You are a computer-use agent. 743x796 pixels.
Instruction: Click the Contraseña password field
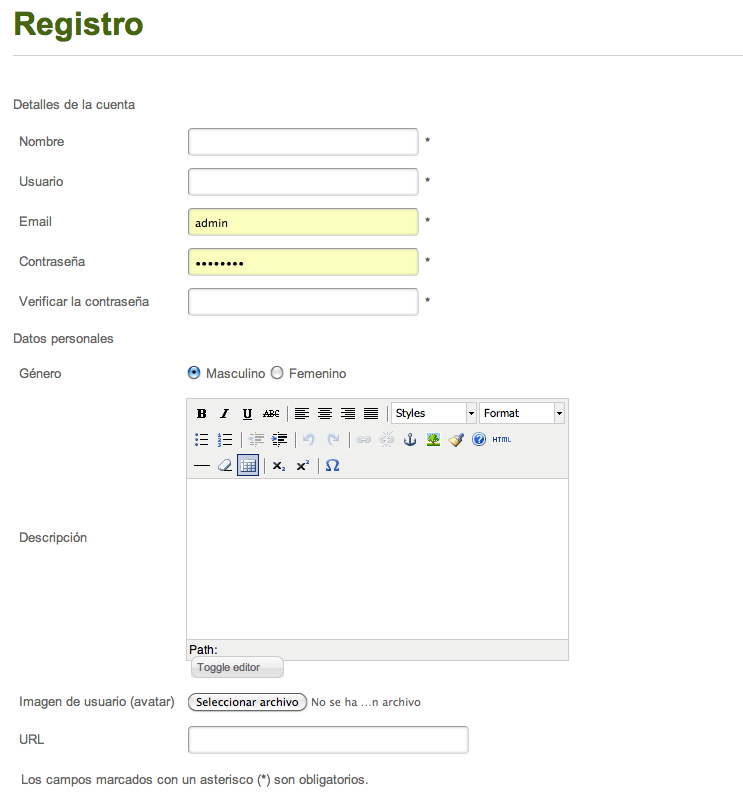tap(303, 262)
